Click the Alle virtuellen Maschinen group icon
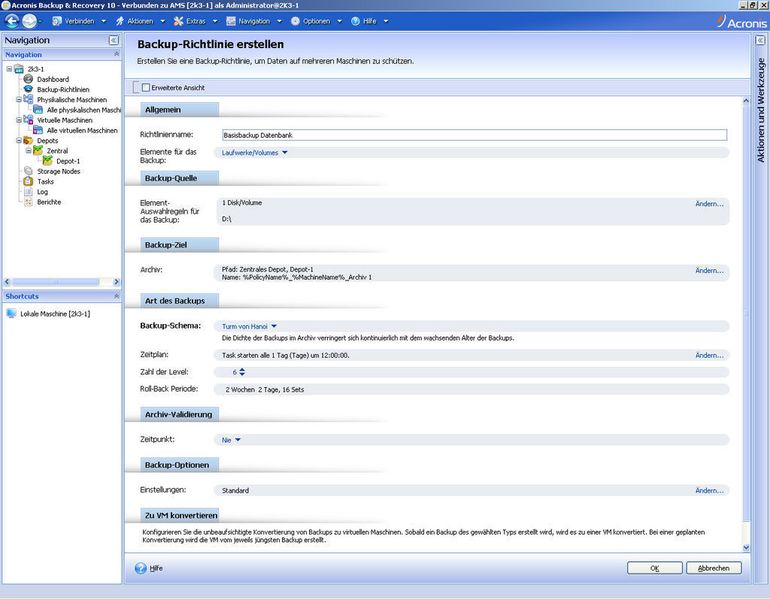Image resolution: width=770 pixels, height=600 pixels. click(38, 130)
